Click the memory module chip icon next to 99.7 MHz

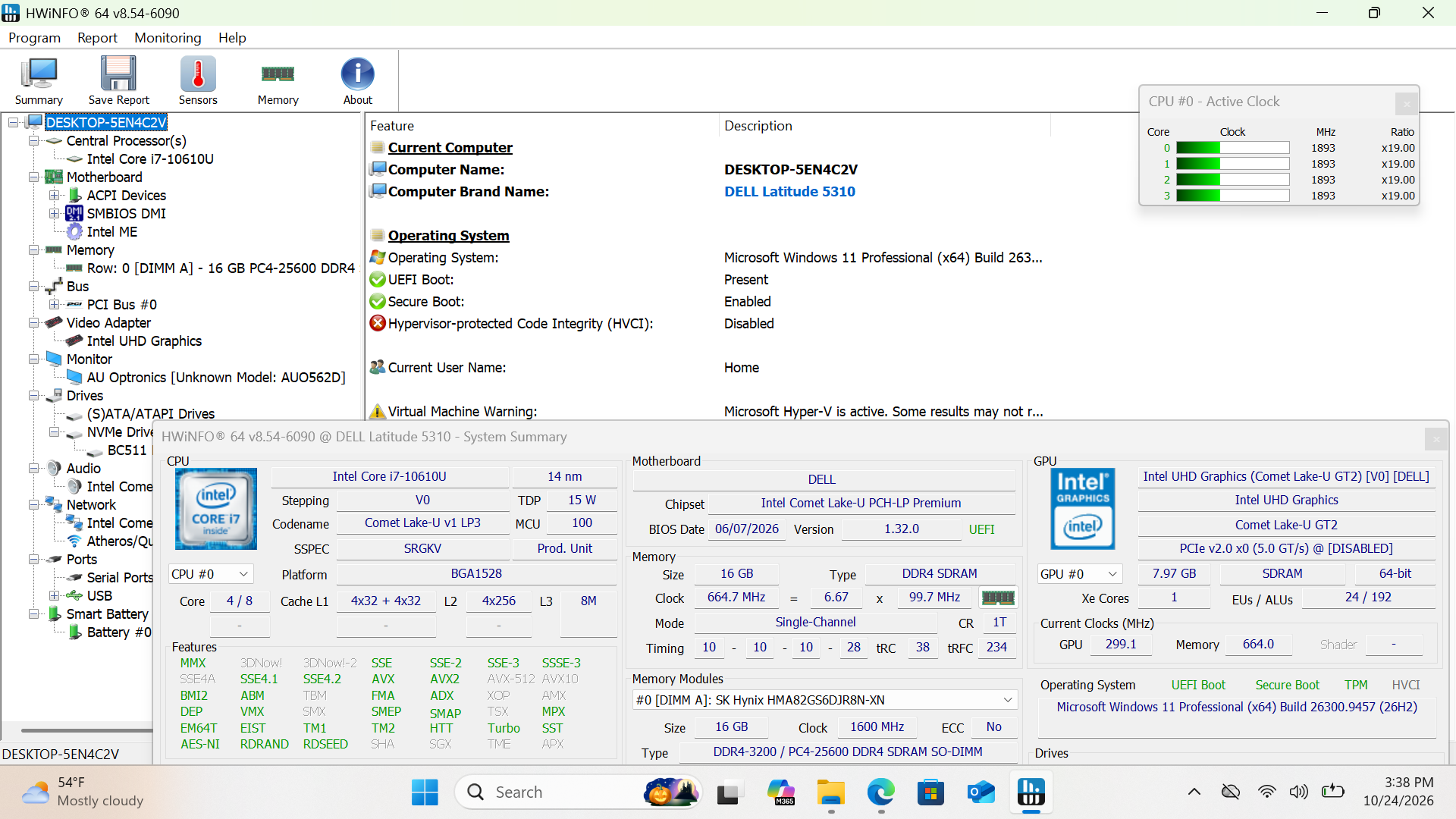[998, 598]
